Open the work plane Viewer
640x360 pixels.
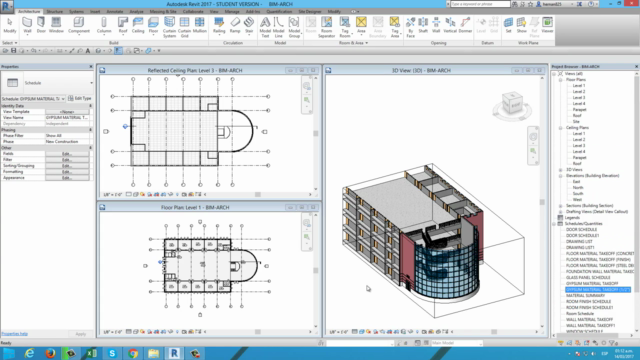tap(547, 25)
